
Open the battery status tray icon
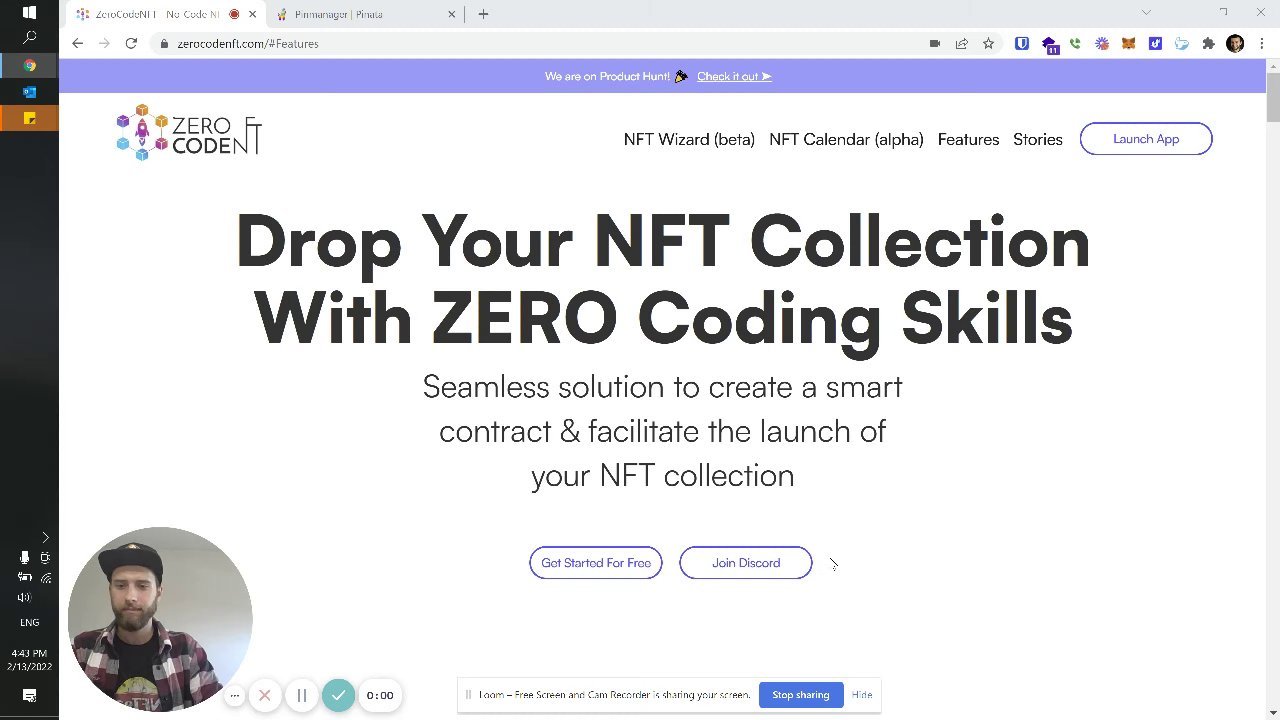24,577
